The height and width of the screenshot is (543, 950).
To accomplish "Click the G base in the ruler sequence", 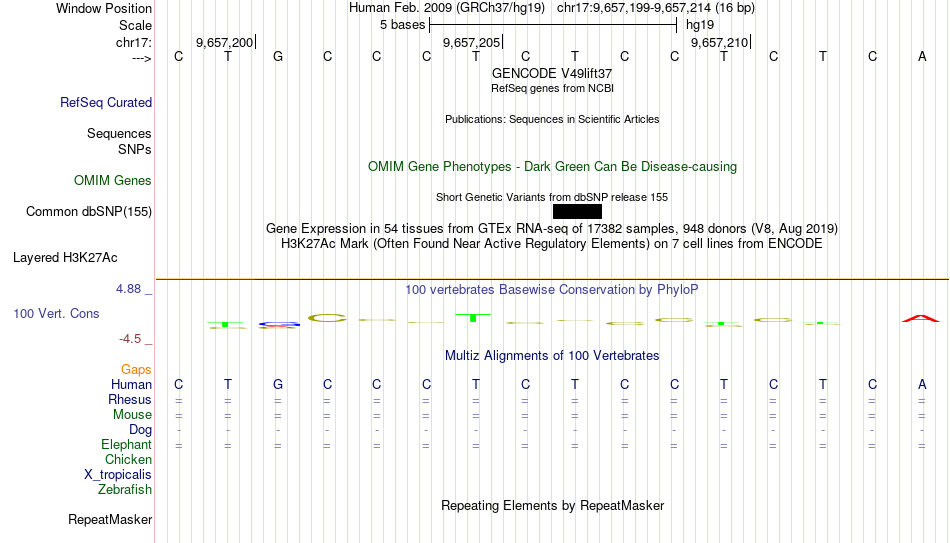I will point(277,56).
